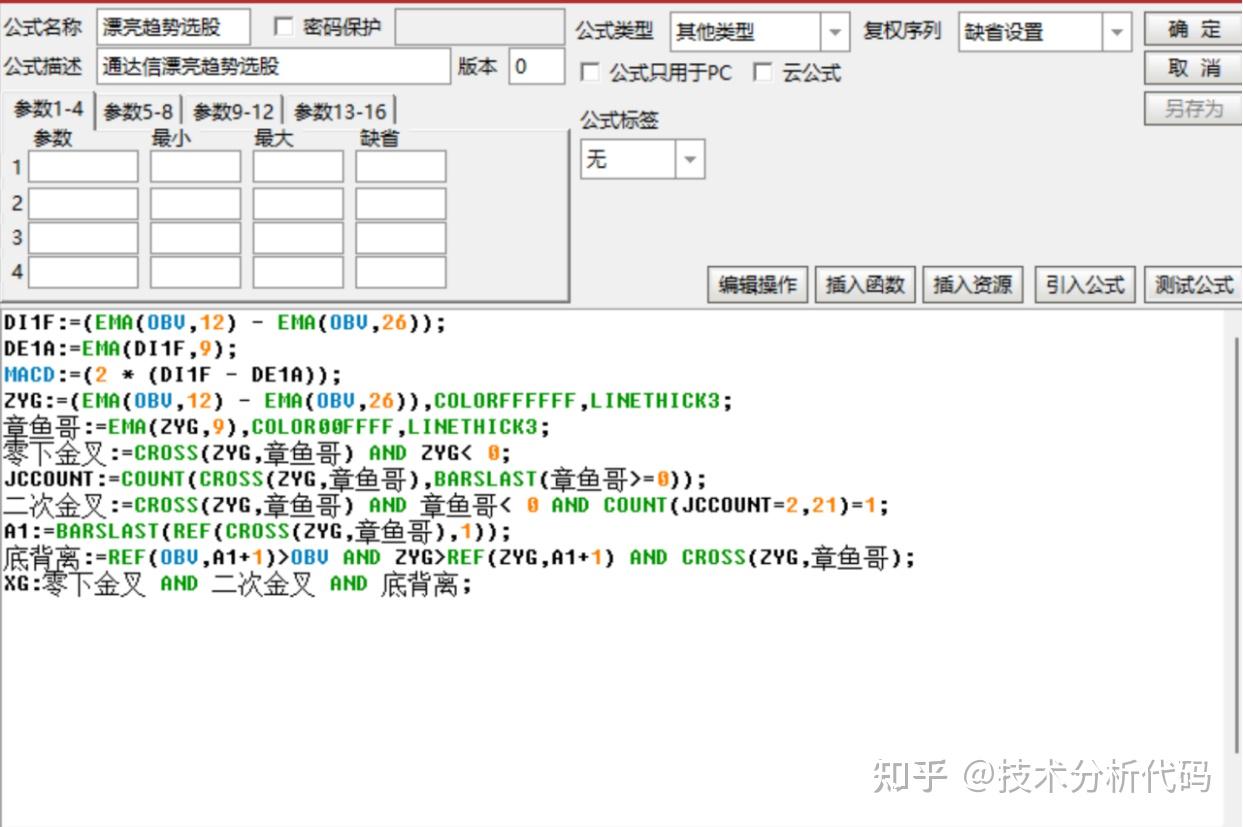Click the 二次金叉 definition code line

pos(446,505)
